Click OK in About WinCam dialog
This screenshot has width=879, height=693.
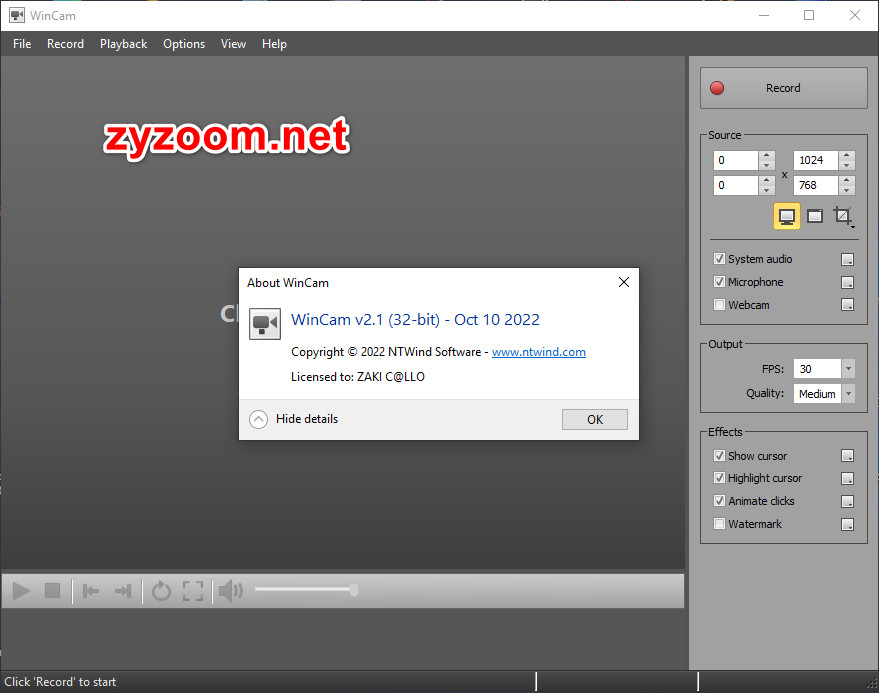click(x=595, y=419)
